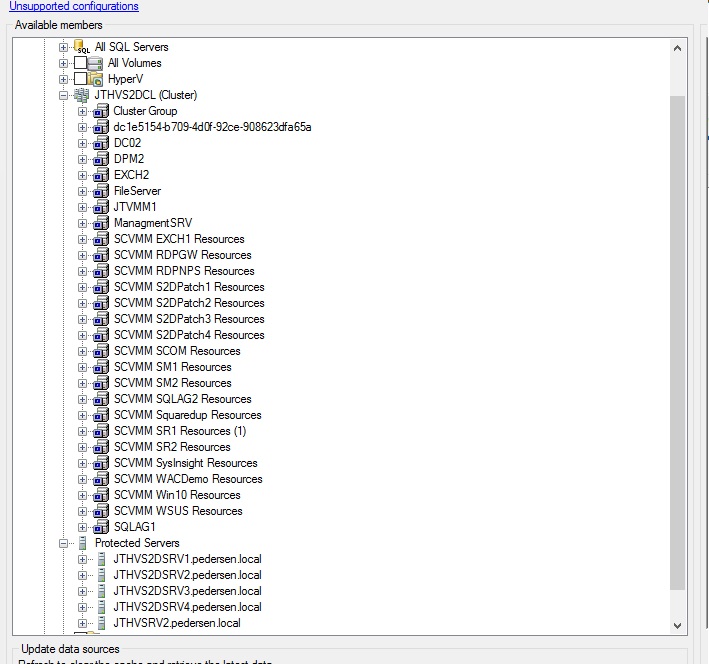Select SCVMM SR2 Resources row
Image resolution: width=709 pixels, height=668 pixels.
coord(172,447)
